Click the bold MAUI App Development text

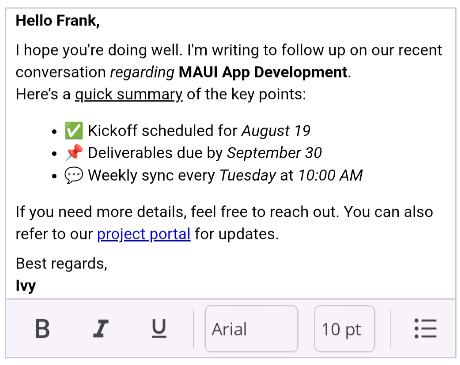tap(263, 72)
